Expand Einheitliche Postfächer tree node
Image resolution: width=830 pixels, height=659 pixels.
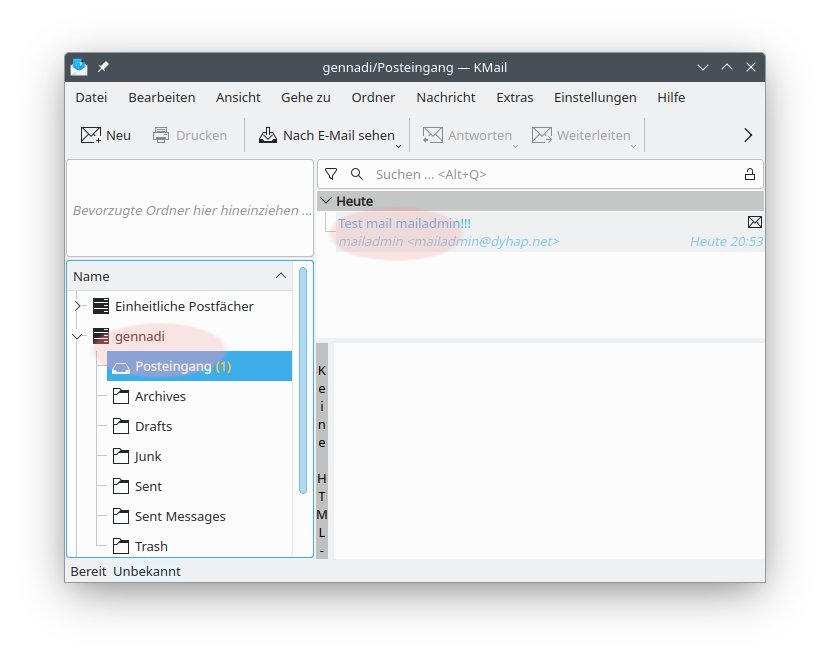78,306
